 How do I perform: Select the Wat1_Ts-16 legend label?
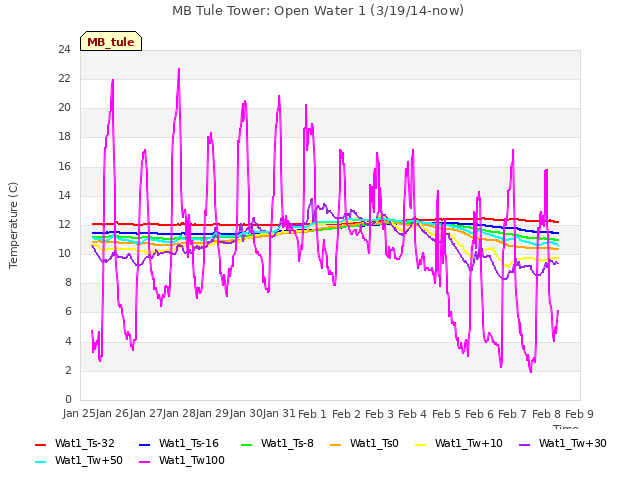189,444
